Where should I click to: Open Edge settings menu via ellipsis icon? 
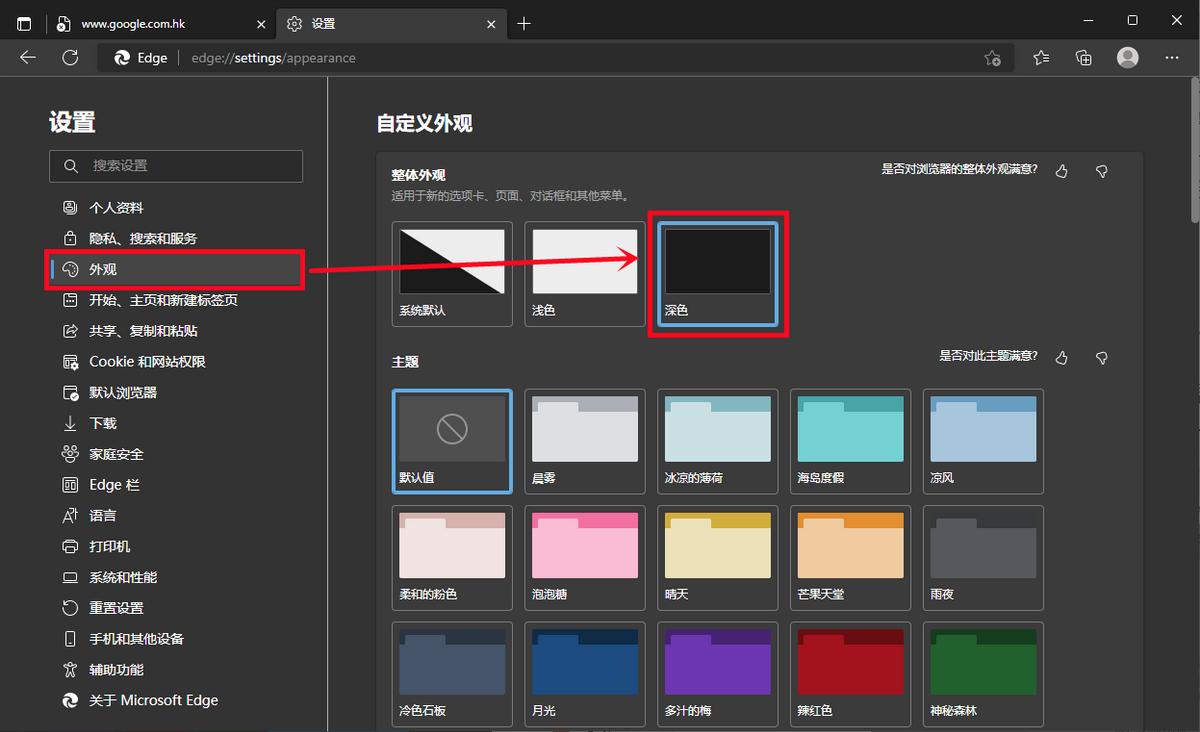(x=1172, y=58)
